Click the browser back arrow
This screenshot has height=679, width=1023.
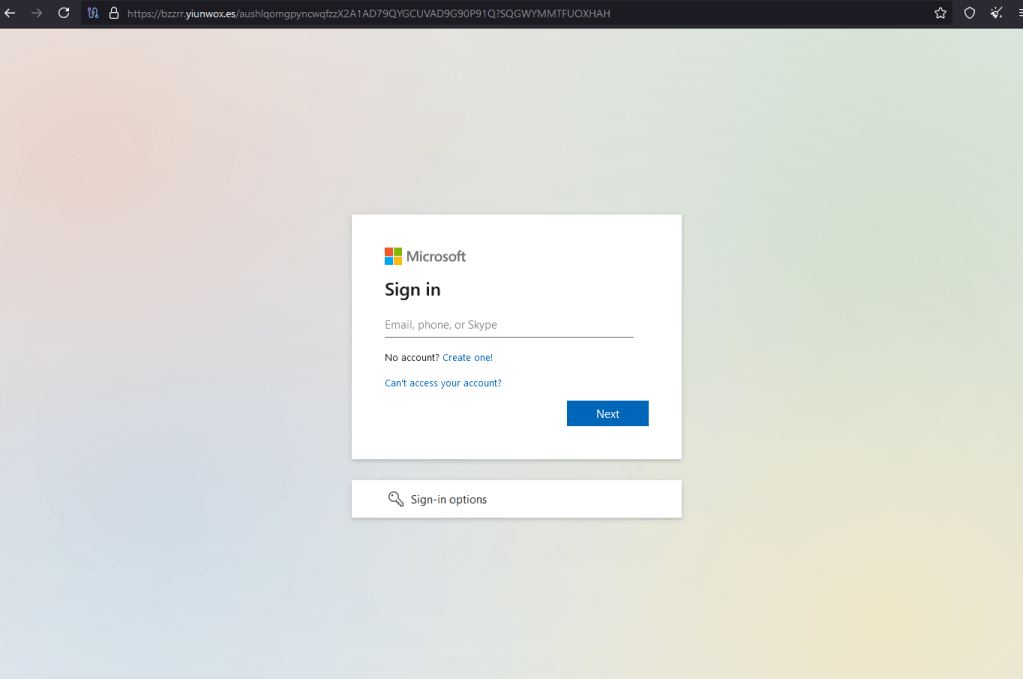click(10, 13)
